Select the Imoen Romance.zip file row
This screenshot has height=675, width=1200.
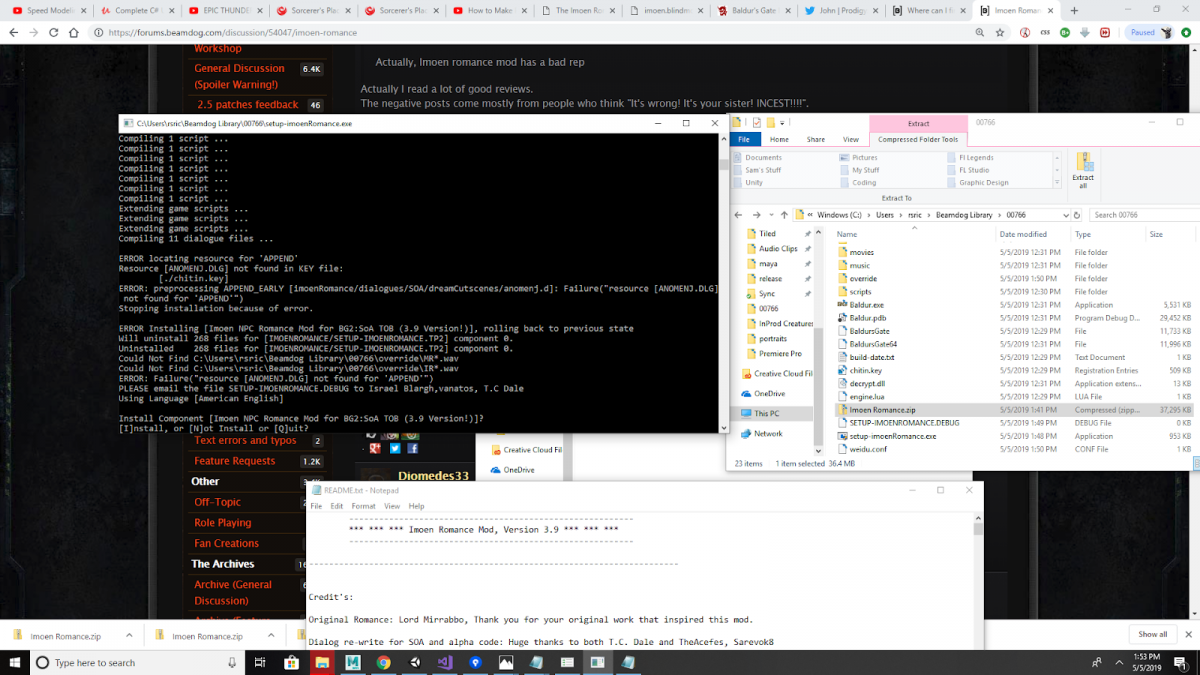[1013, 410]
